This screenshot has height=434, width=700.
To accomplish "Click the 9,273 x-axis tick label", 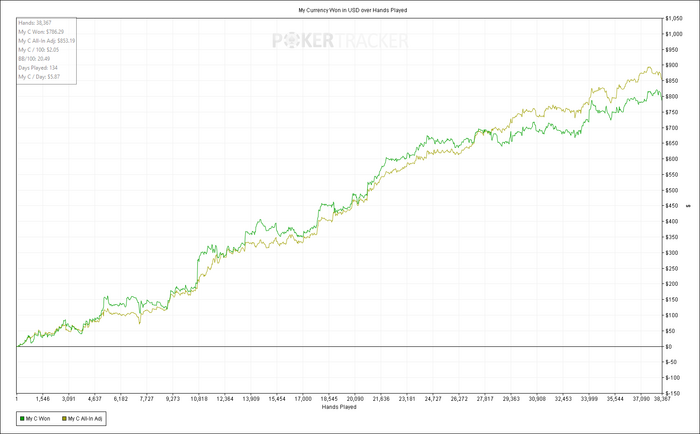I will (173, 399).
